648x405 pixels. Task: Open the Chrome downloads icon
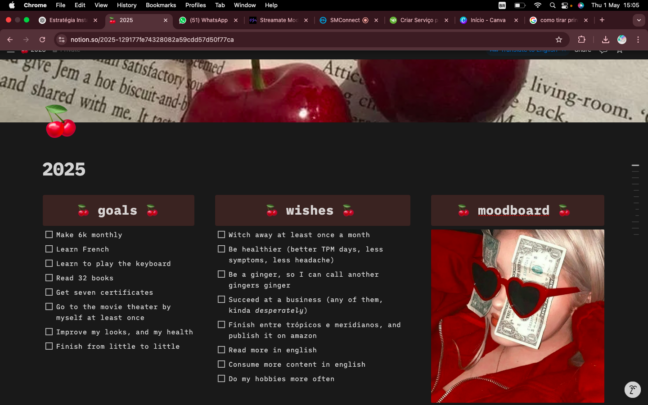pyautogui.click(x=606, y=40)
